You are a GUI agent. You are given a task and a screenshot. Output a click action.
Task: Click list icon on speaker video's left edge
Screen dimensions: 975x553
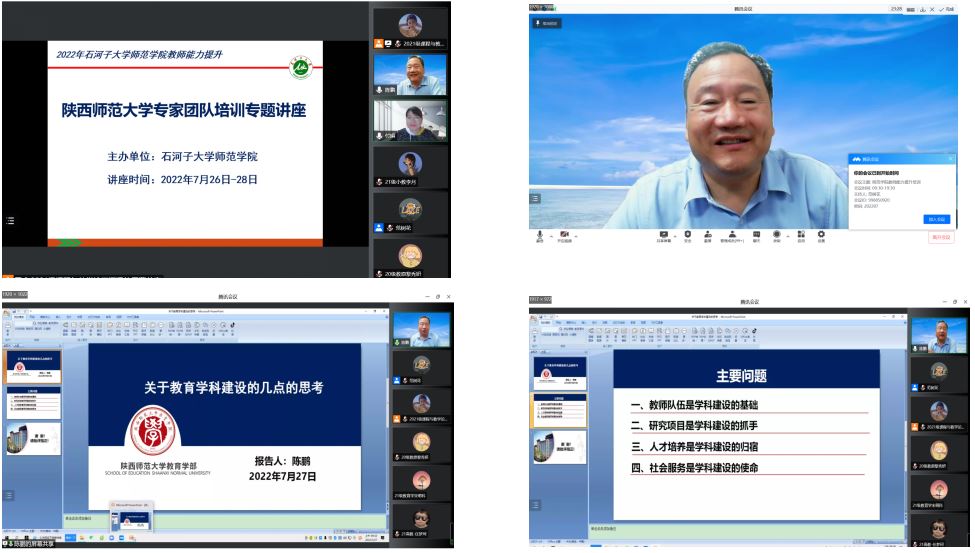pos(535,198)
